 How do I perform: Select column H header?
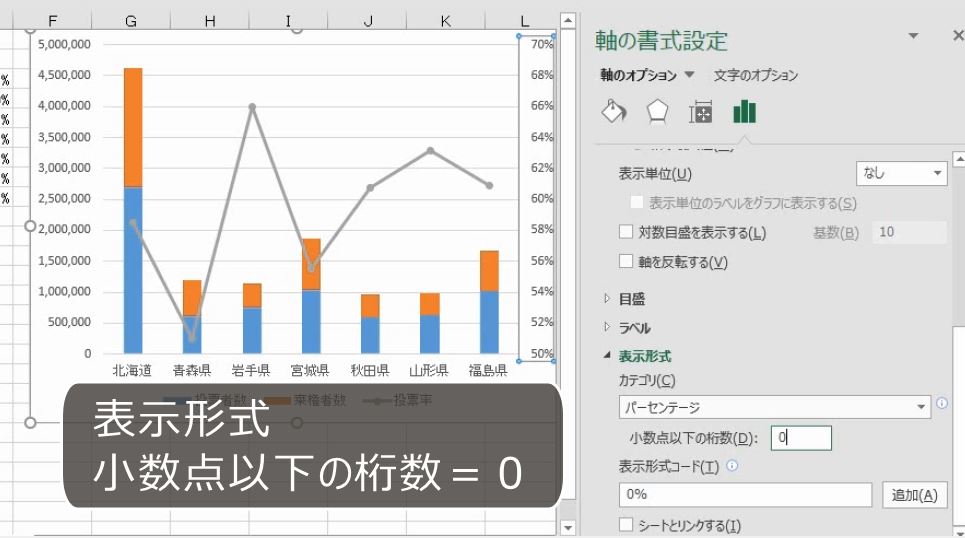coord(210,22)
